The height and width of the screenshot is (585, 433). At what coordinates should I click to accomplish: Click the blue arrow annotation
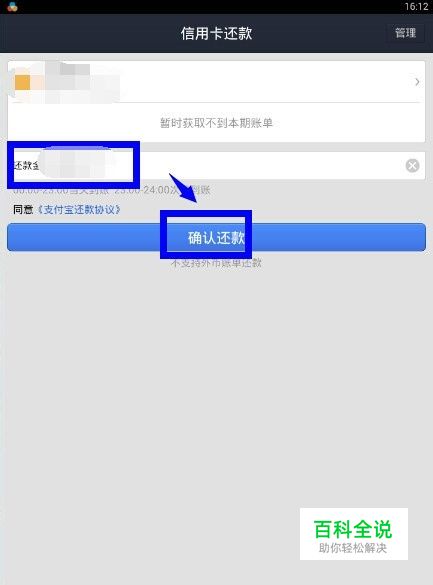point(183,188)
